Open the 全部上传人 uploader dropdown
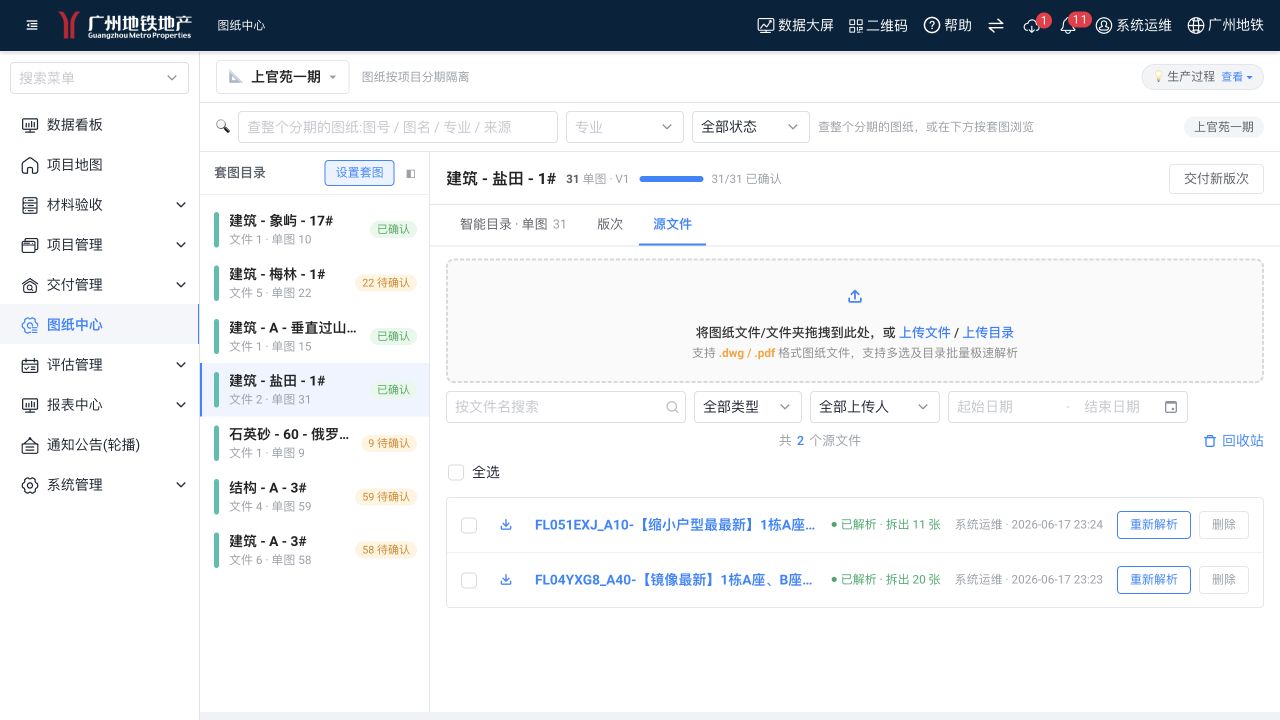 pyautogui.click(x=875, y=407)
